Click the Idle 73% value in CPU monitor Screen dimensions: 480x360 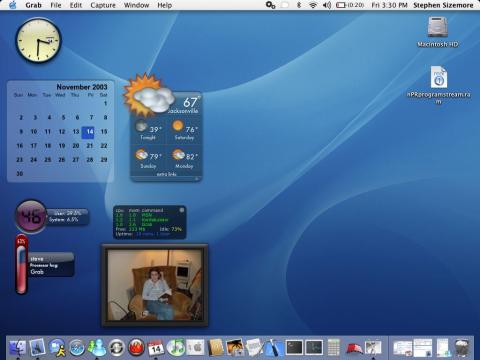tap(171, 229)
